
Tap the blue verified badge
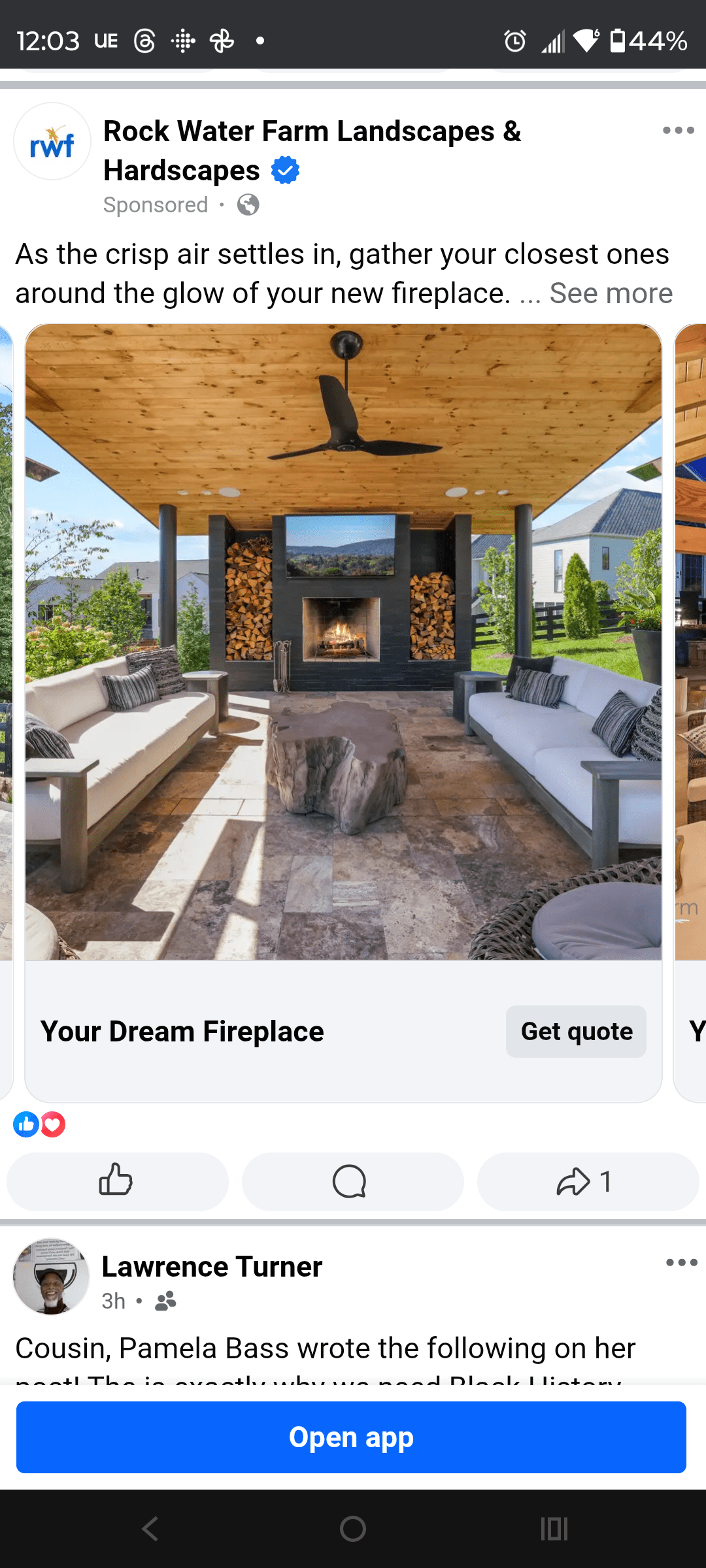(285, 171)
